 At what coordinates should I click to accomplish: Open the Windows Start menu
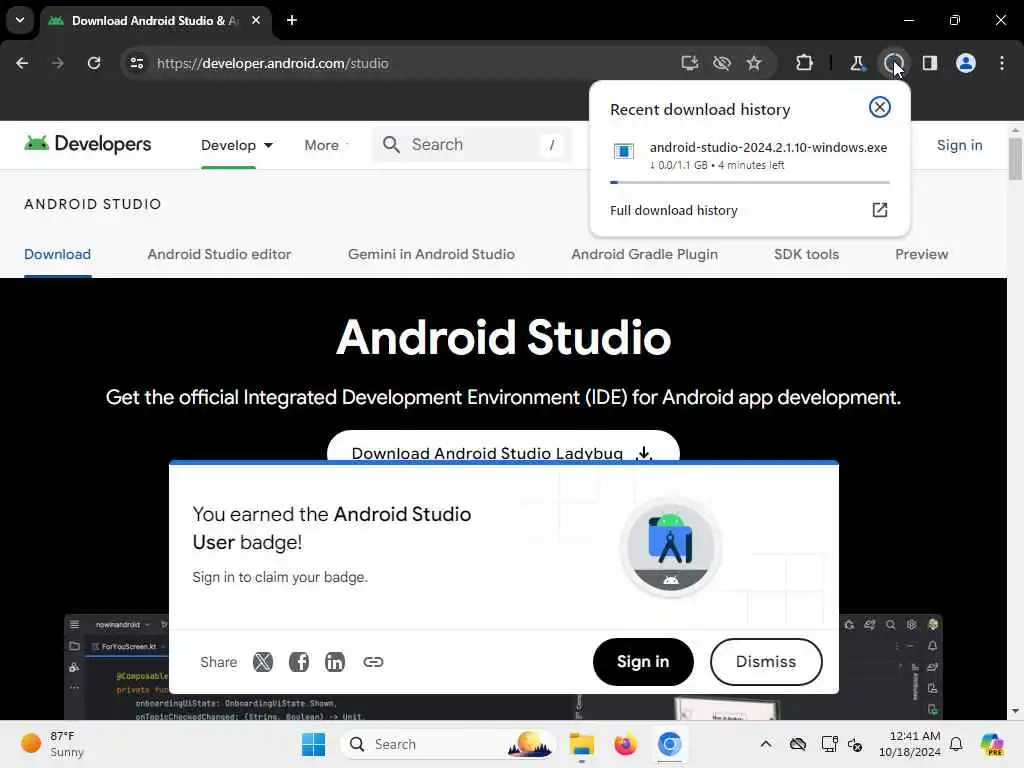click(x=313, y=744)
